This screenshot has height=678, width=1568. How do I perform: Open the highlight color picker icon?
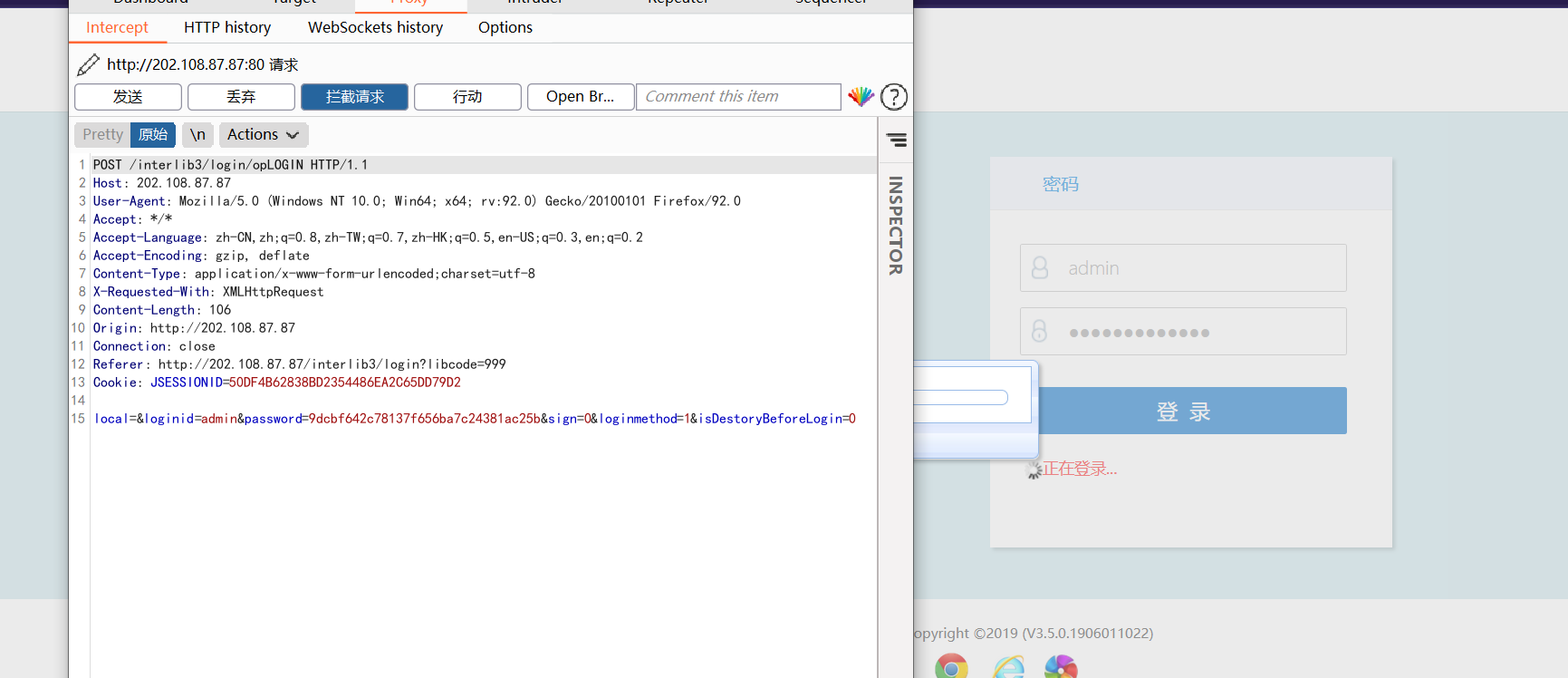pos(861,96)
